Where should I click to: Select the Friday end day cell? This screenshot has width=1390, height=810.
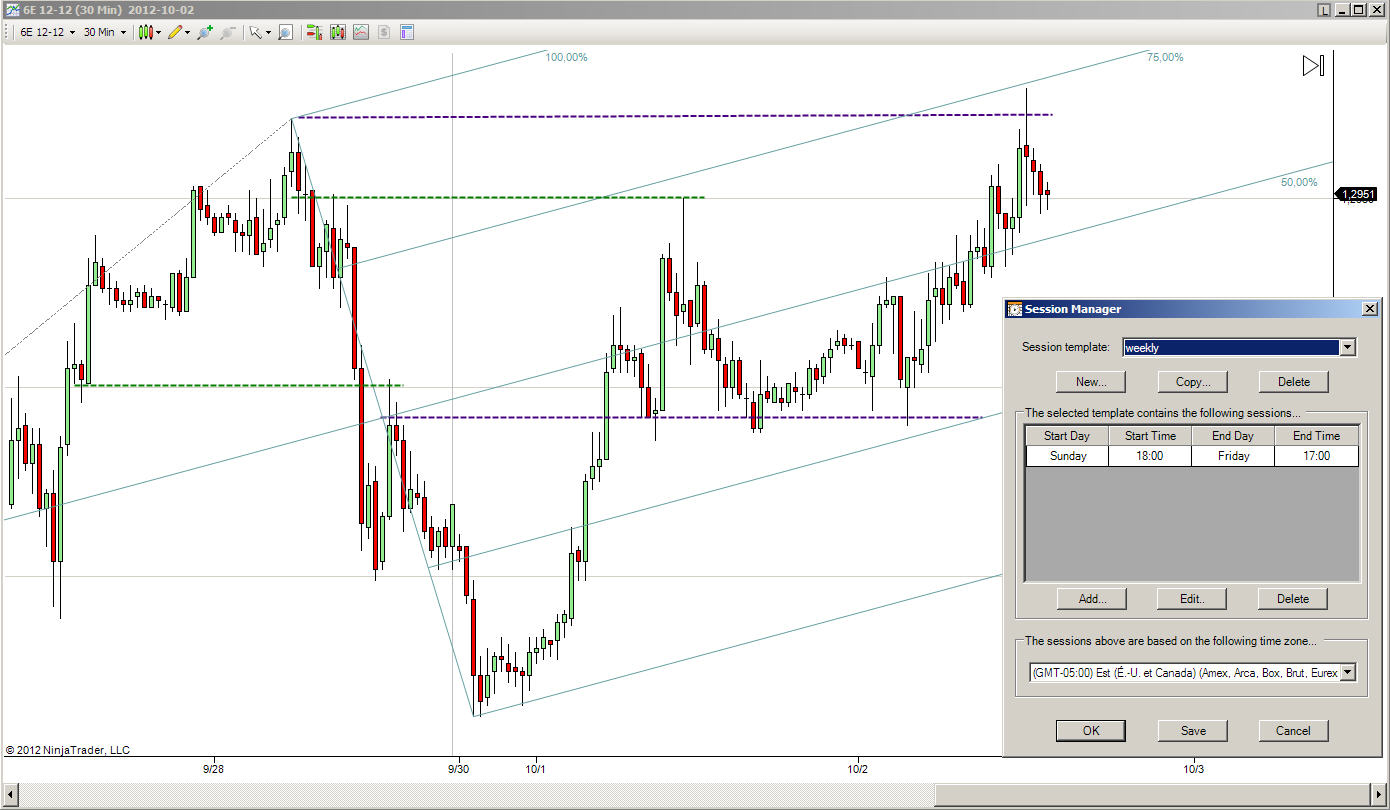tap(1233, 456)
